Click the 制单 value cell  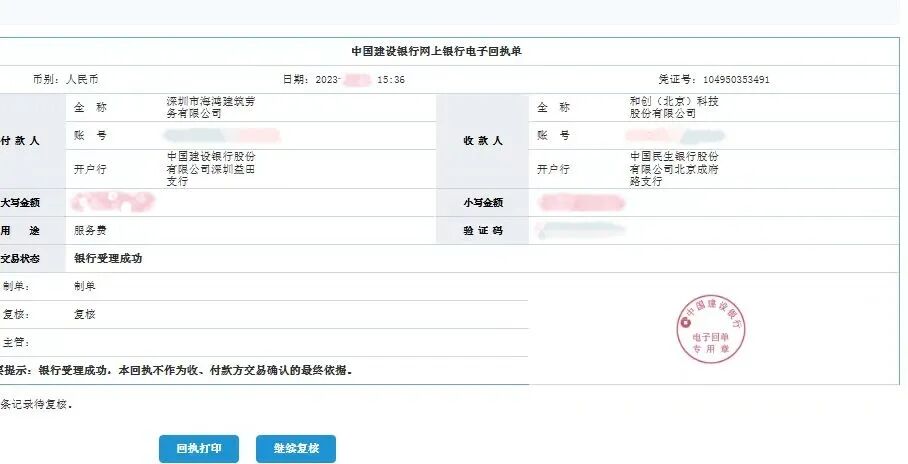[x=85, y=286]
